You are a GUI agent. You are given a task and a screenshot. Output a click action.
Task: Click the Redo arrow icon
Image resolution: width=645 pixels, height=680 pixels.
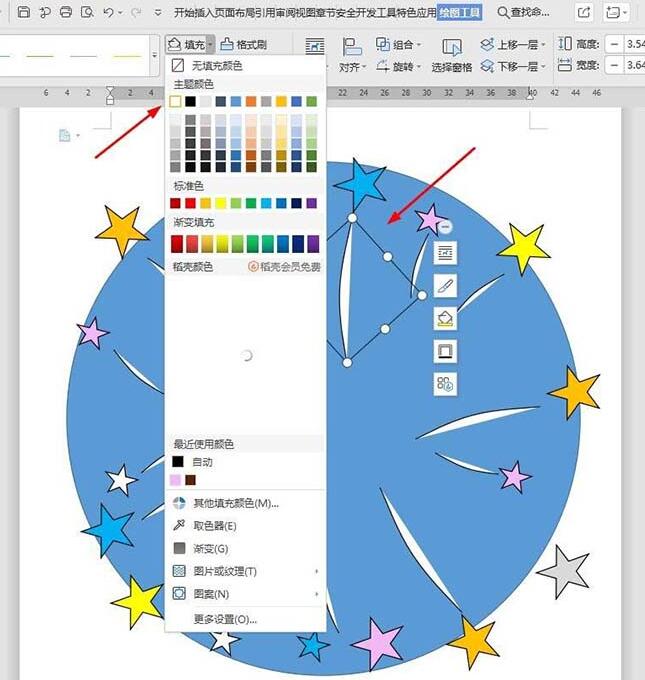136,13
